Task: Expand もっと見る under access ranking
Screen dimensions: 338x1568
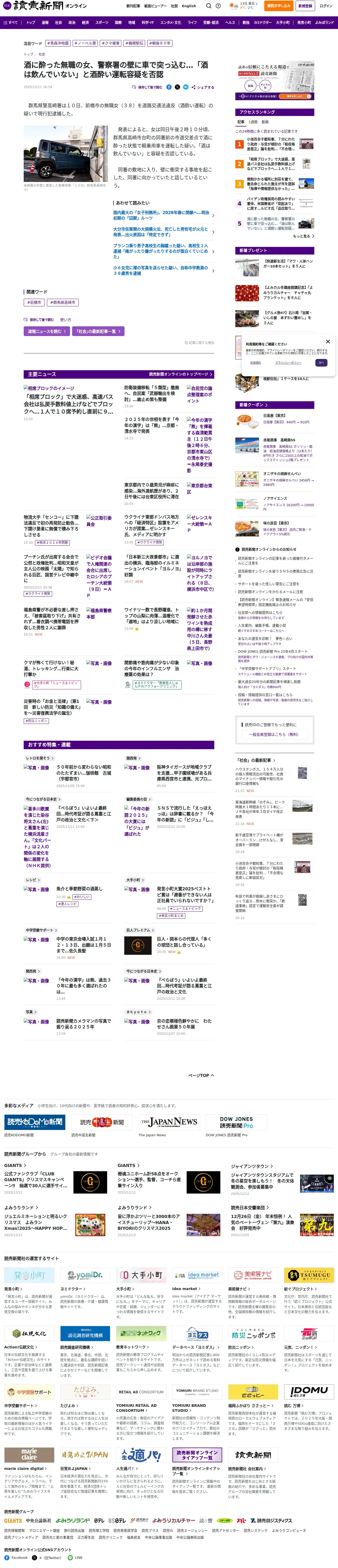Action: [x=303, y=236]
